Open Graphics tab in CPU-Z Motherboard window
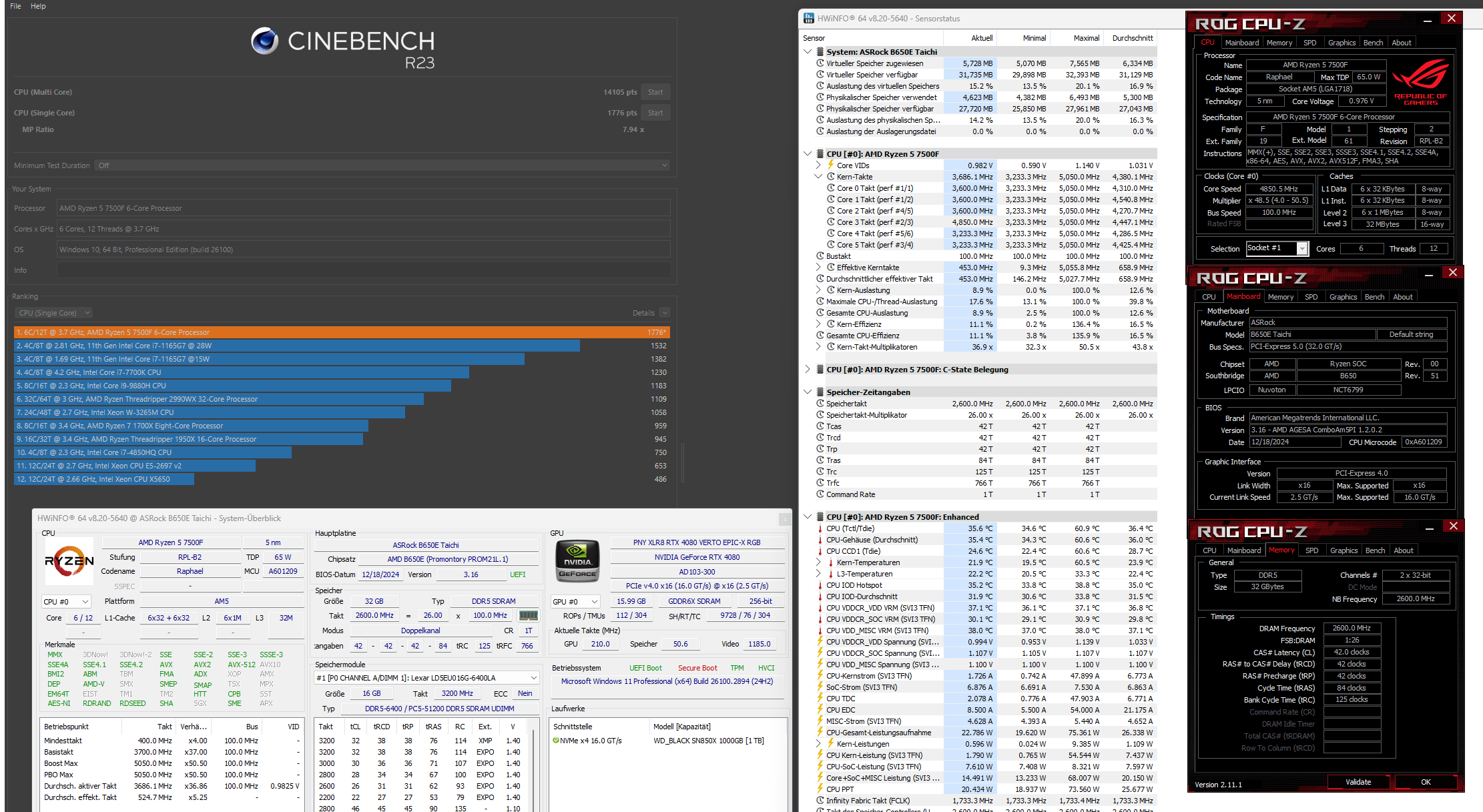 coord(1343,297)
